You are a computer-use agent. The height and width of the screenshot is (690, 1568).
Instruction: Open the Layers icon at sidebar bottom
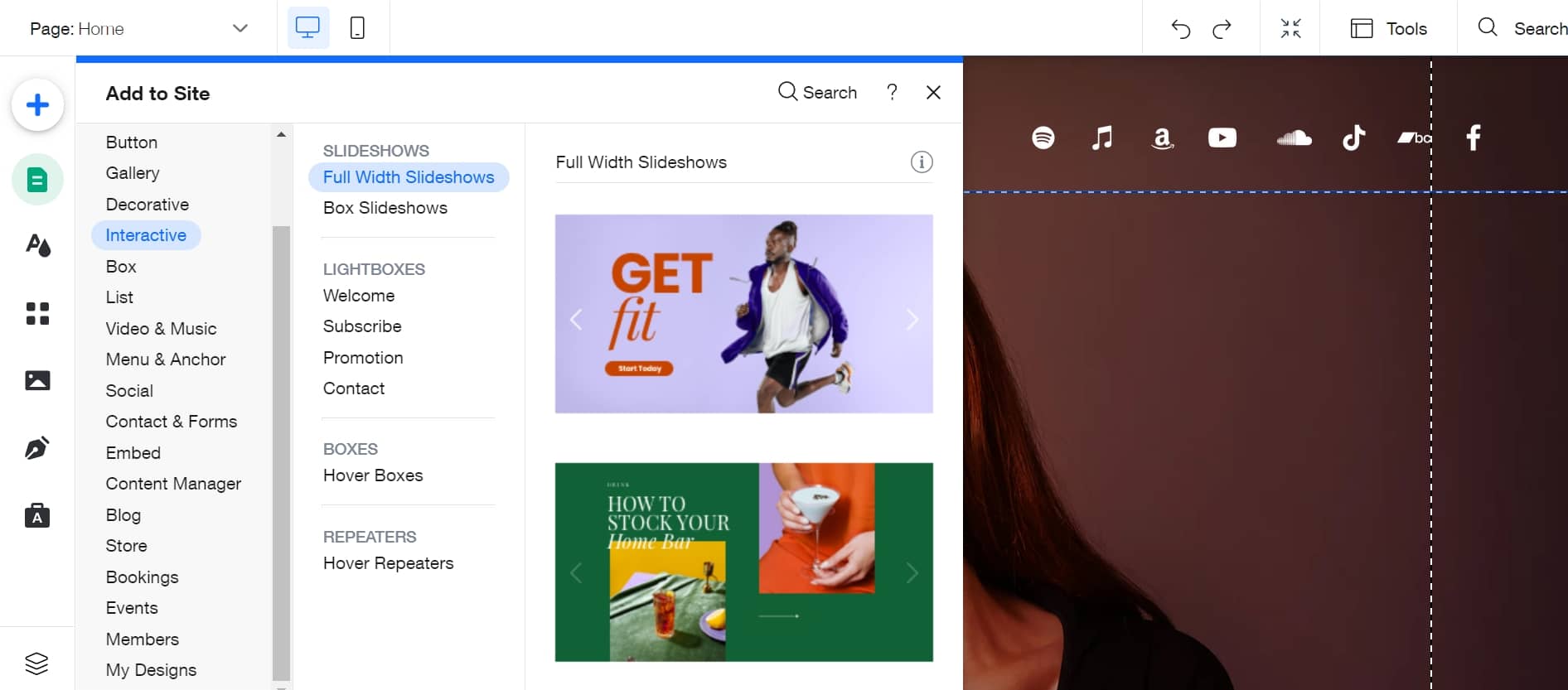click(x=36, y=663)
